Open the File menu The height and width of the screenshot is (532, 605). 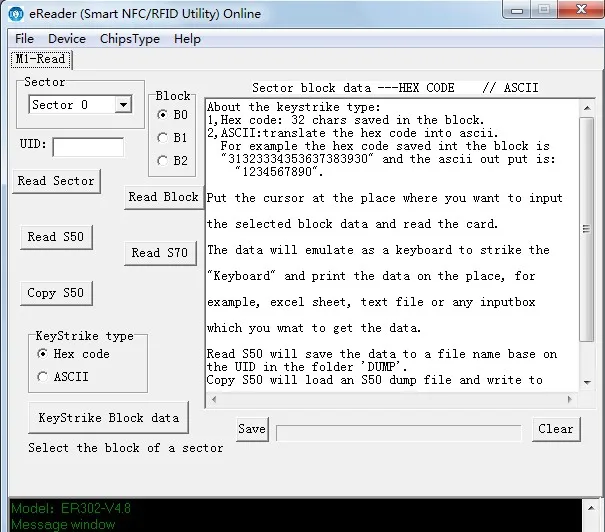coord(24,39)
